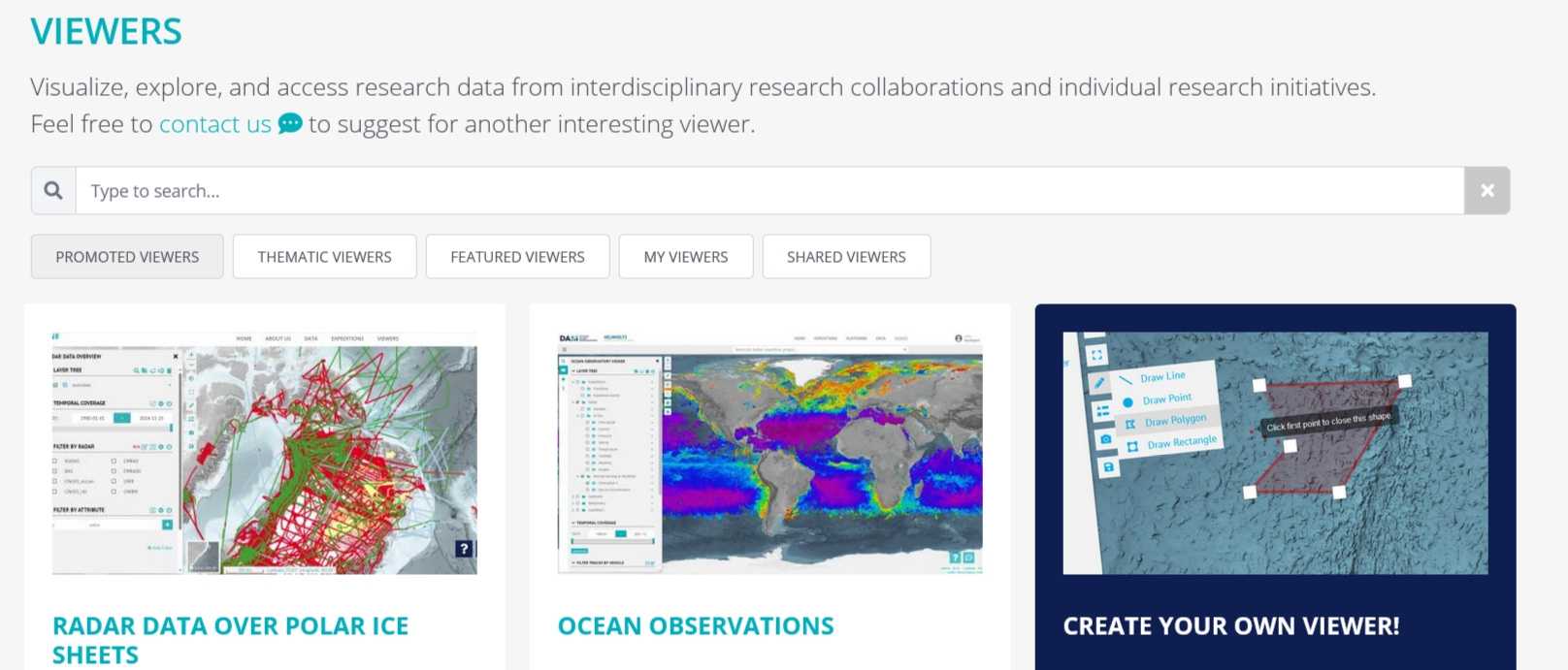1568x670 pixels.
Task: Click the floppy disk save icon in preview
Action: coord(1108,467)
